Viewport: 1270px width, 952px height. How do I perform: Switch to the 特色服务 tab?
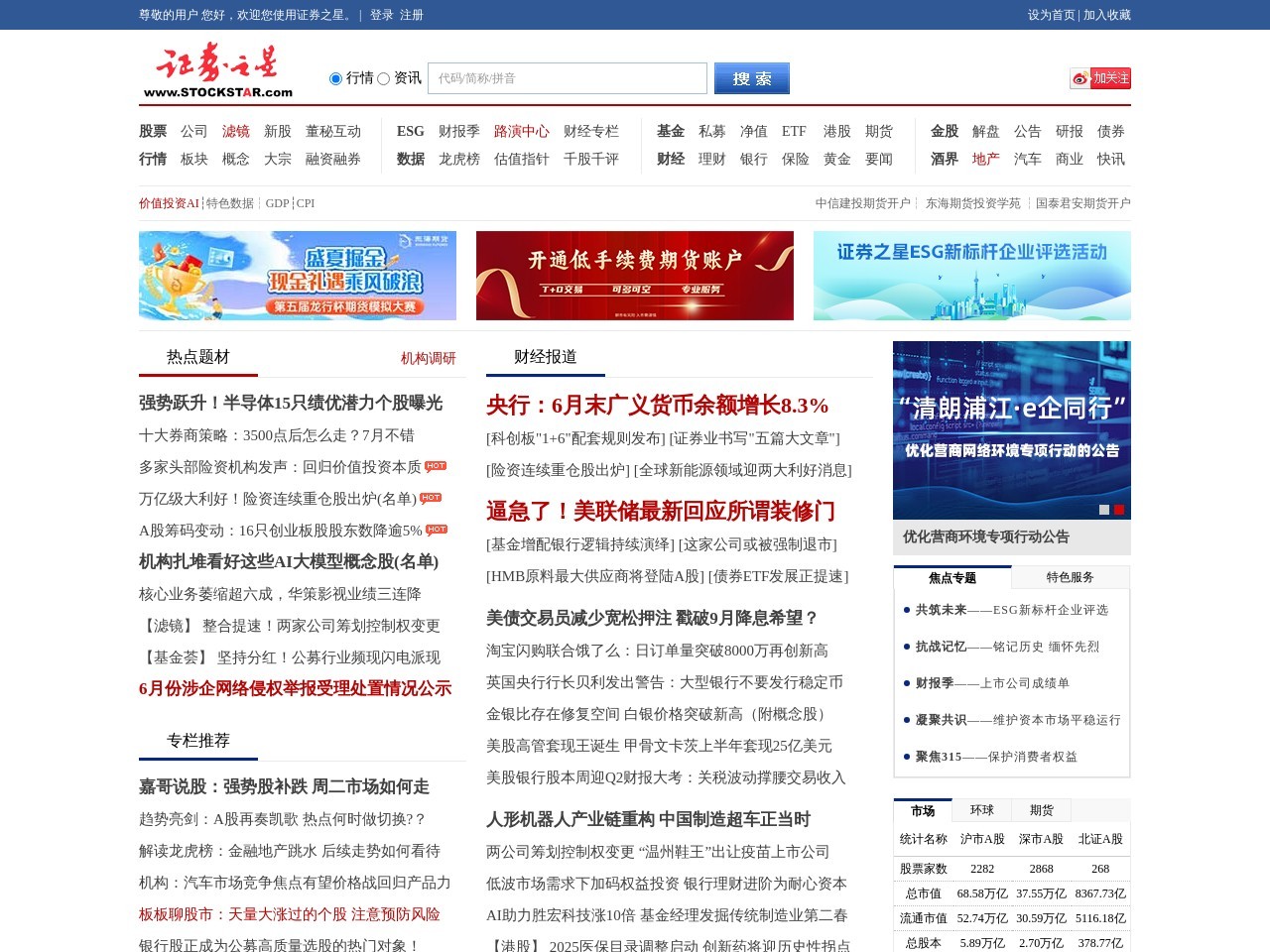click(x=1072, y=576)
